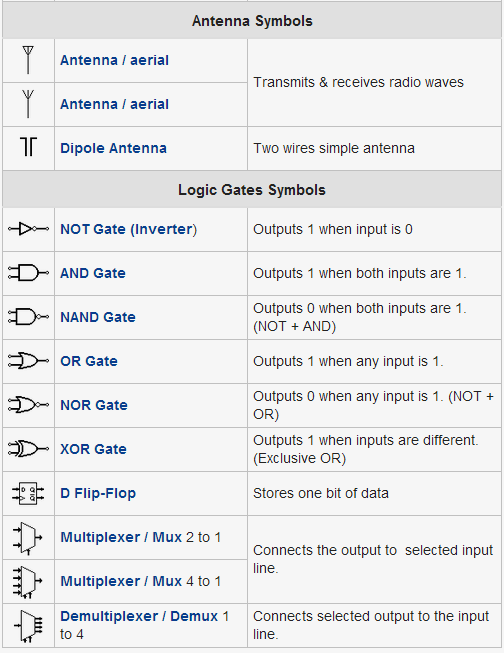504x653 pixels.
Task: Select the demultiplexer symbol icon
Action: (28, 626)
